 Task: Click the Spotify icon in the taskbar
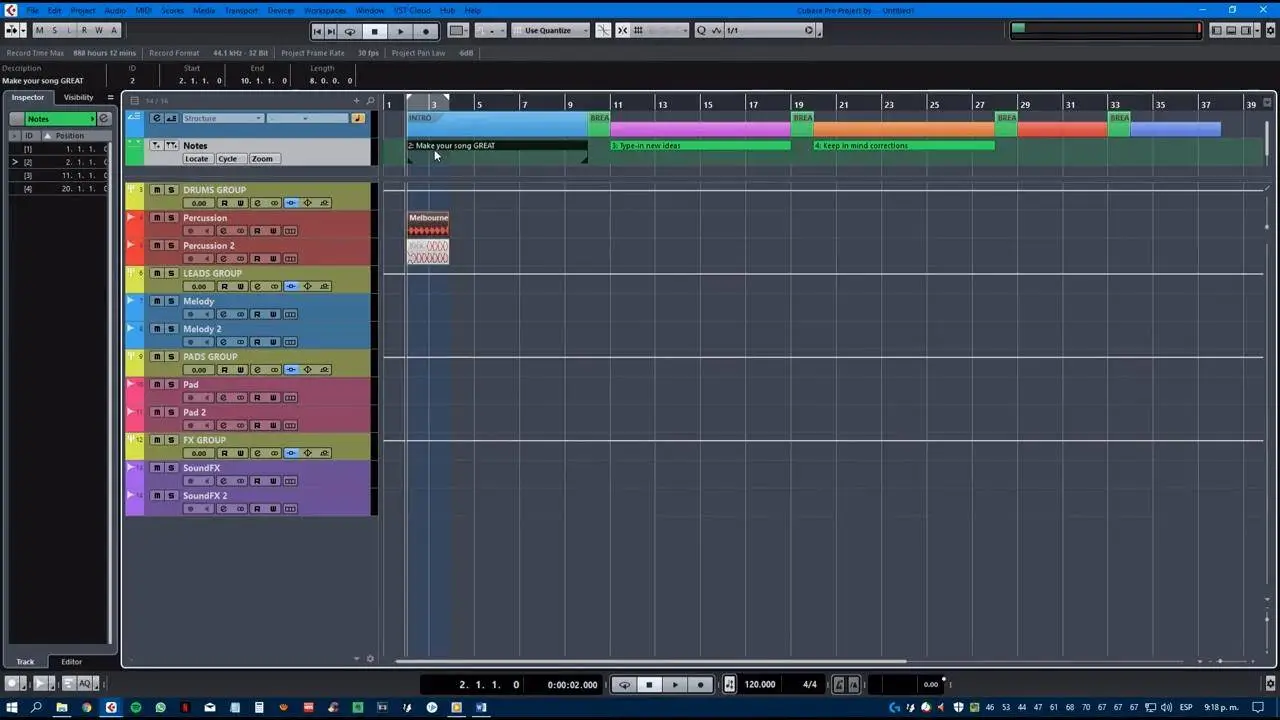(135, 708)
